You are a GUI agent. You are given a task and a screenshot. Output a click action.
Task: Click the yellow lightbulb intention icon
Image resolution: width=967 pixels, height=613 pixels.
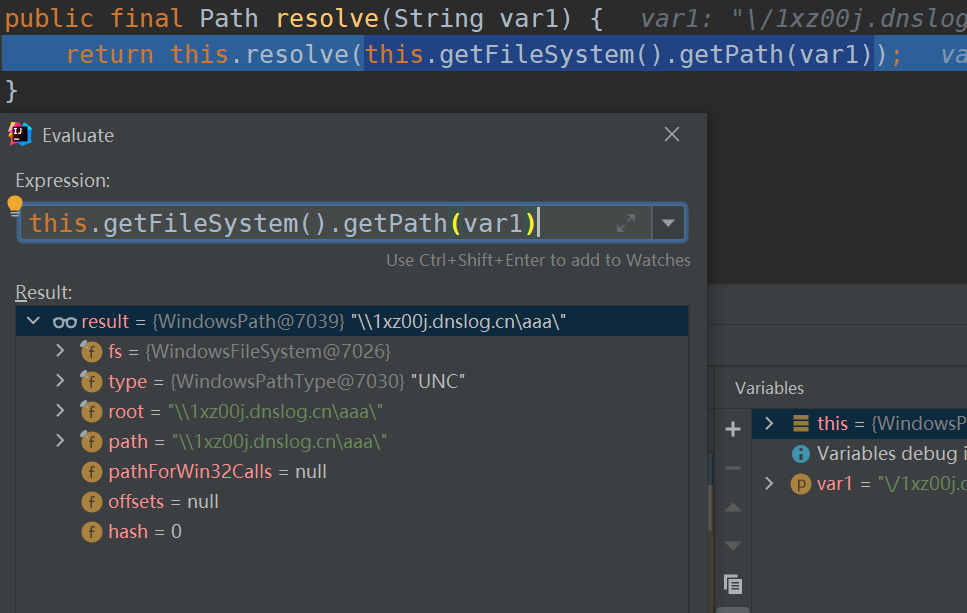tap(15, 205)
